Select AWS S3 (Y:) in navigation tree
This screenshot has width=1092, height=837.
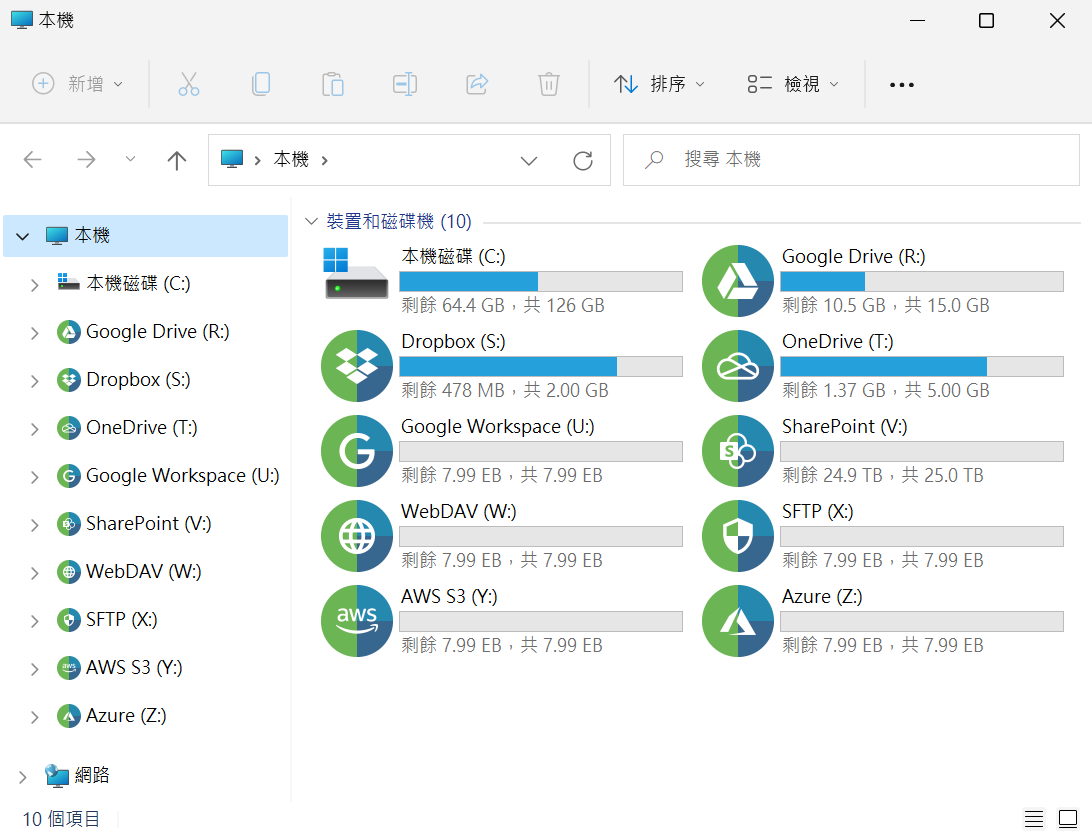(x=120, y=668)
